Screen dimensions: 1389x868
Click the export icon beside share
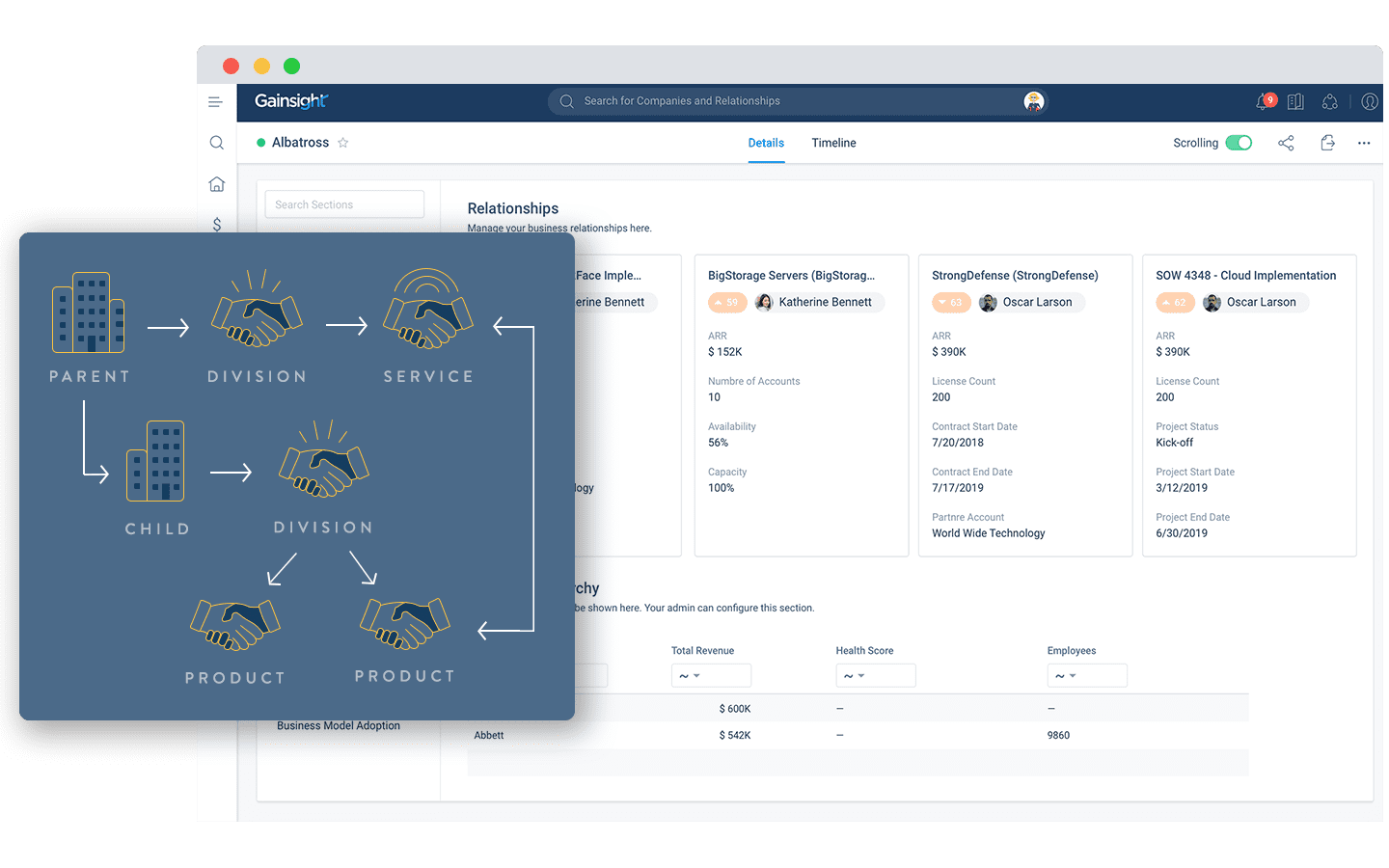pos(1327,143)
